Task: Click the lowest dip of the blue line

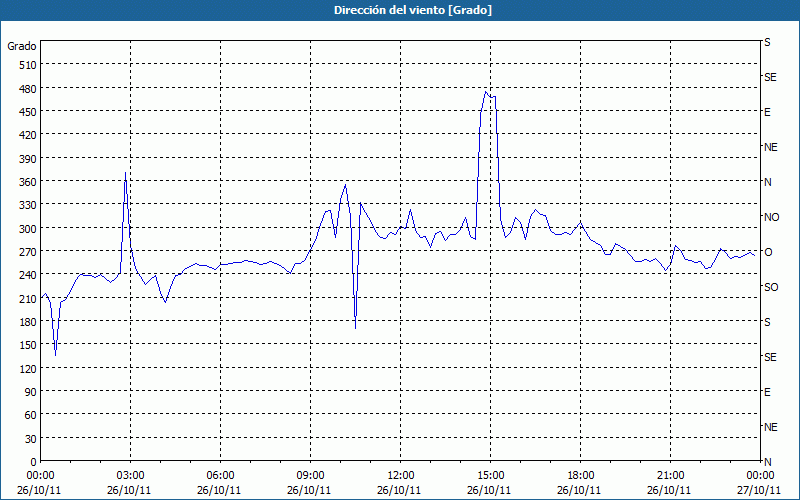Action: pos(55,355)
